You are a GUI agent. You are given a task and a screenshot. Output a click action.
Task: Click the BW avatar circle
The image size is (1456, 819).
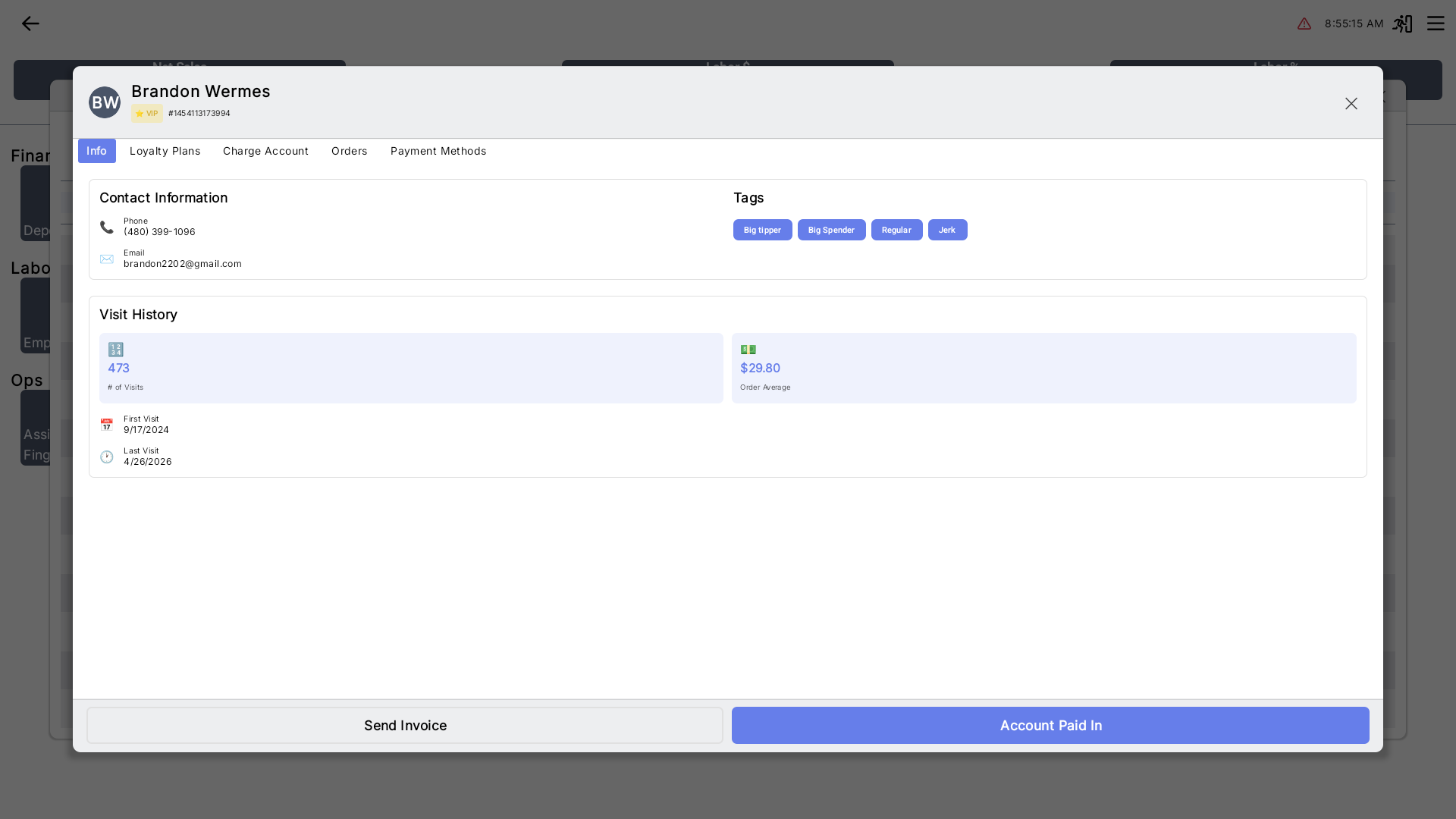point(105,102)
